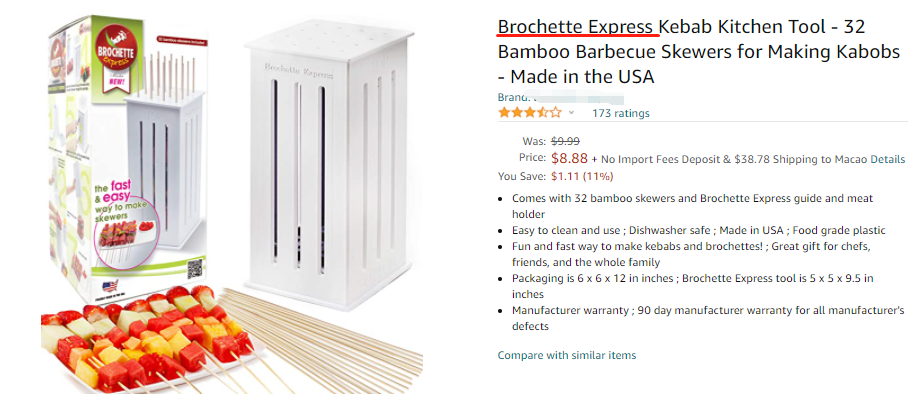Image resolution: width=916 pixels, height=399 pixels.
Task: Expand the rating breakdown chevron
Action: (x=571, y=113)
